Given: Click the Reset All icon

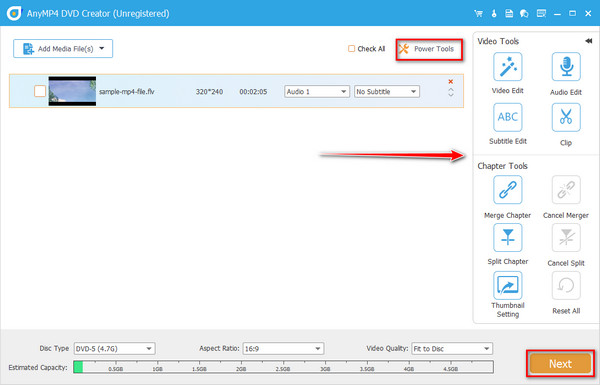Looking at the screenshot, I should coord(566,285).
